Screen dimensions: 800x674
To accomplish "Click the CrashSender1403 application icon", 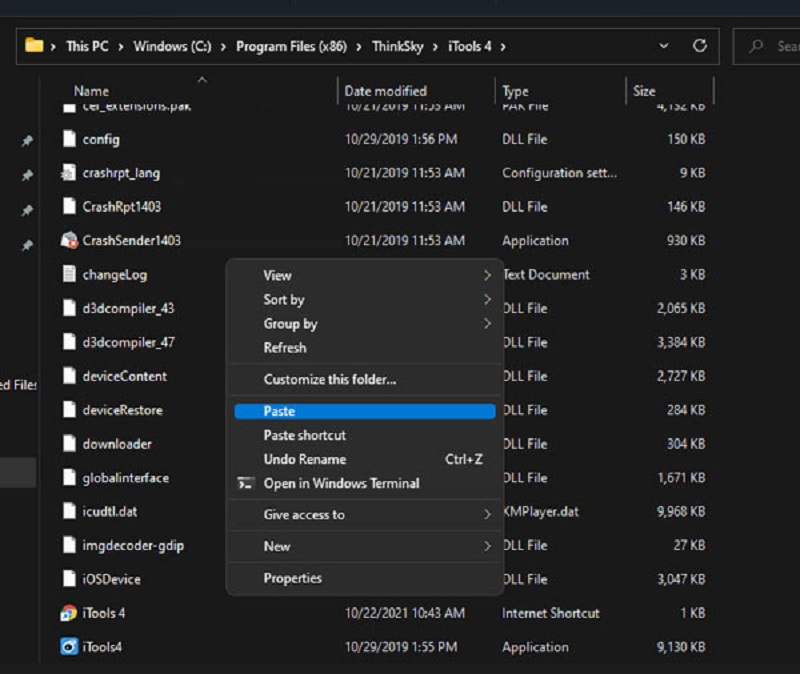I will click(69, 240).
